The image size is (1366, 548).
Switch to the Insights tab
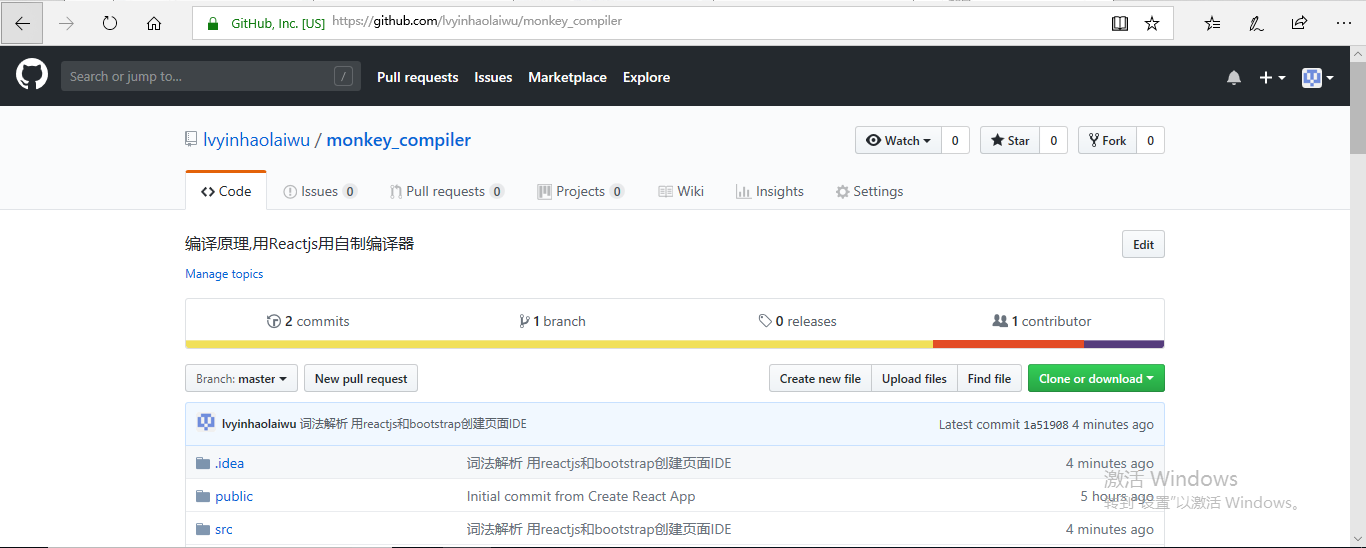[x=769, y=191]
